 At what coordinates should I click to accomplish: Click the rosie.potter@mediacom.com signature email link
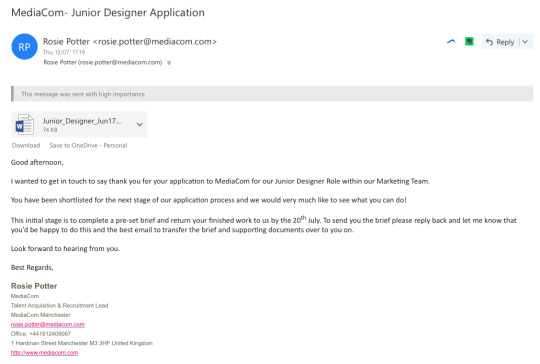[48, 324]
